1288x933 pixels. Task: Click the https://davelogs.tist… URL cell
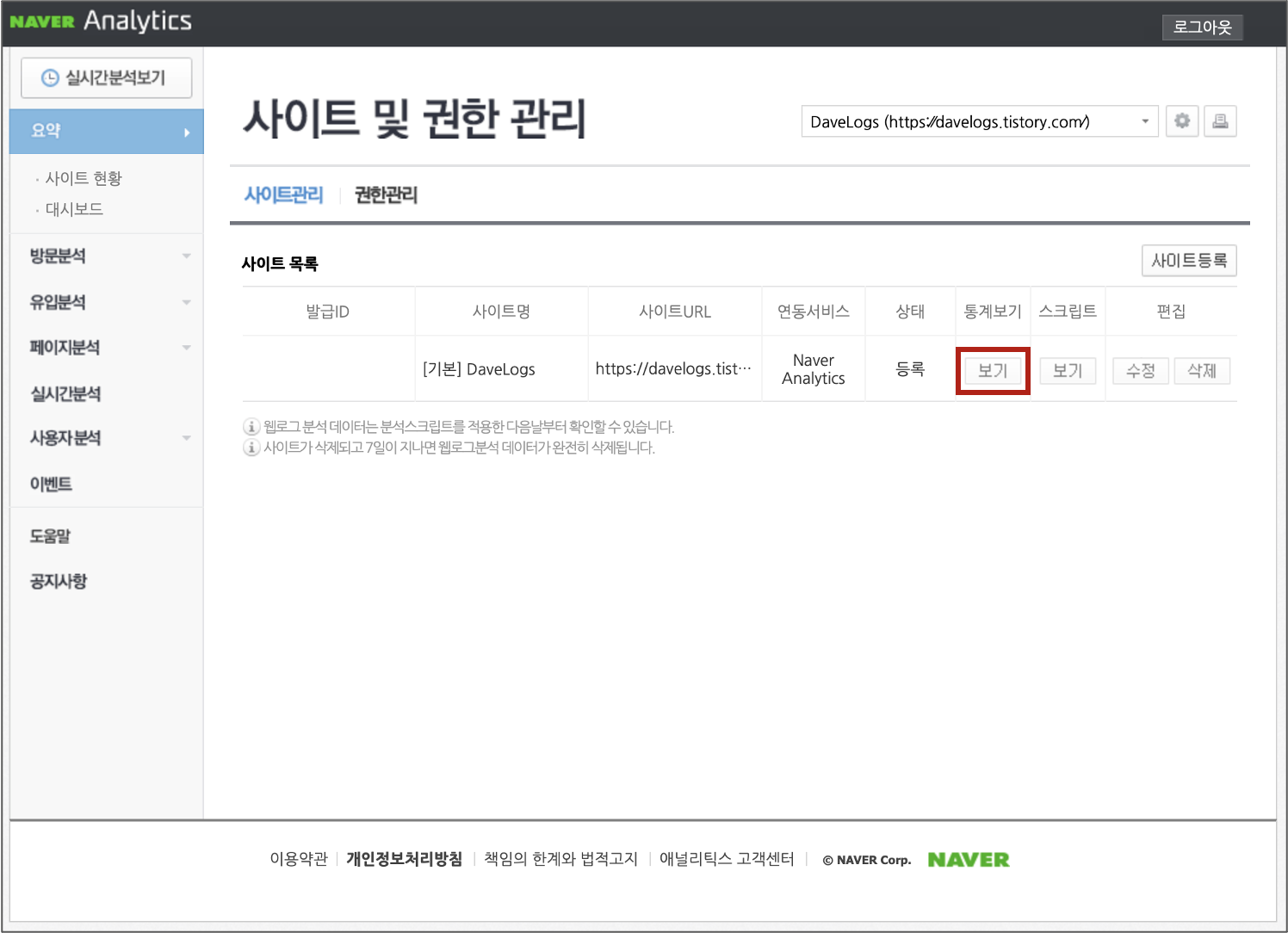[x=673, y=368]
